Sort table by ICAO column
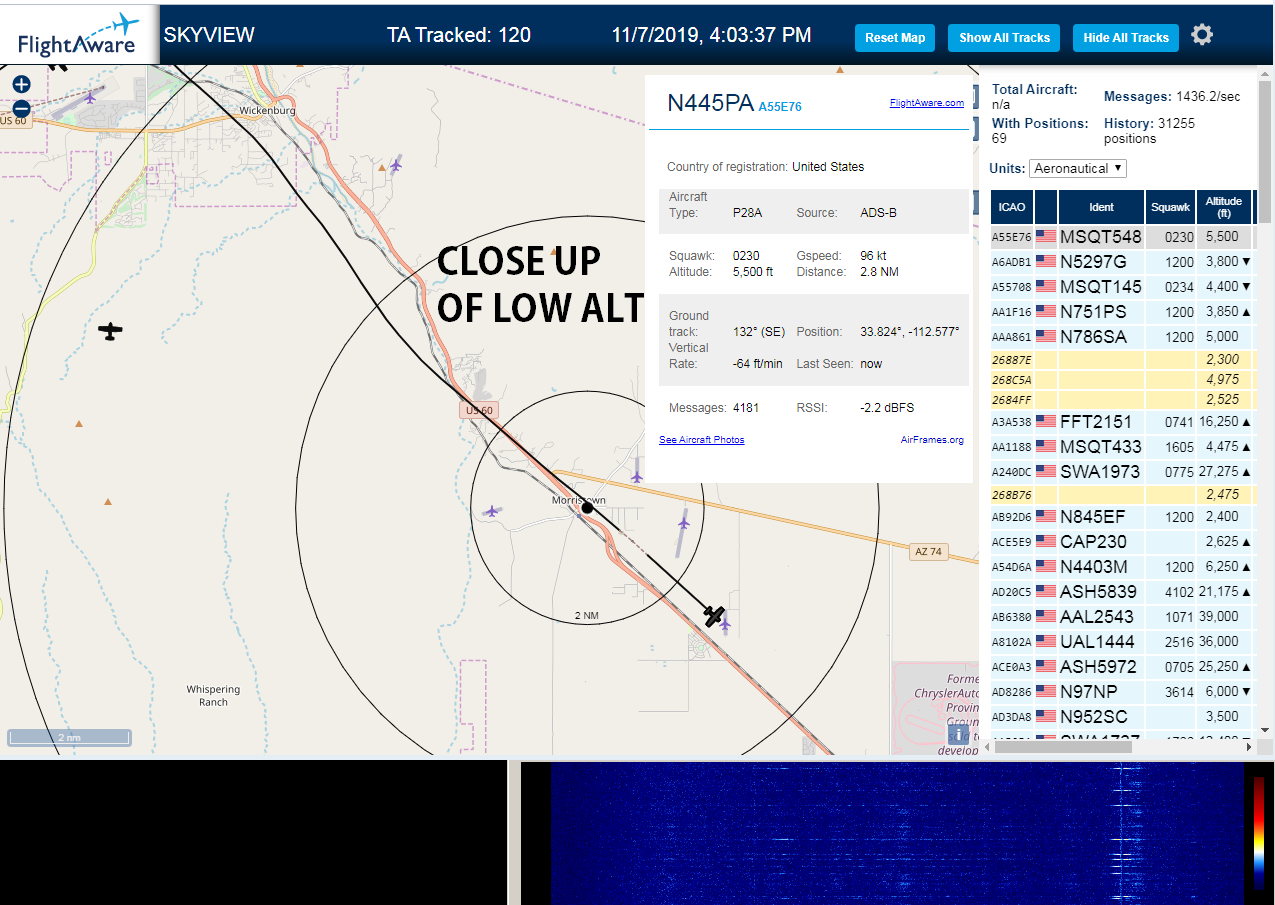The height and width of the screenshot is (905, 1275). [x=1012, y=207]
